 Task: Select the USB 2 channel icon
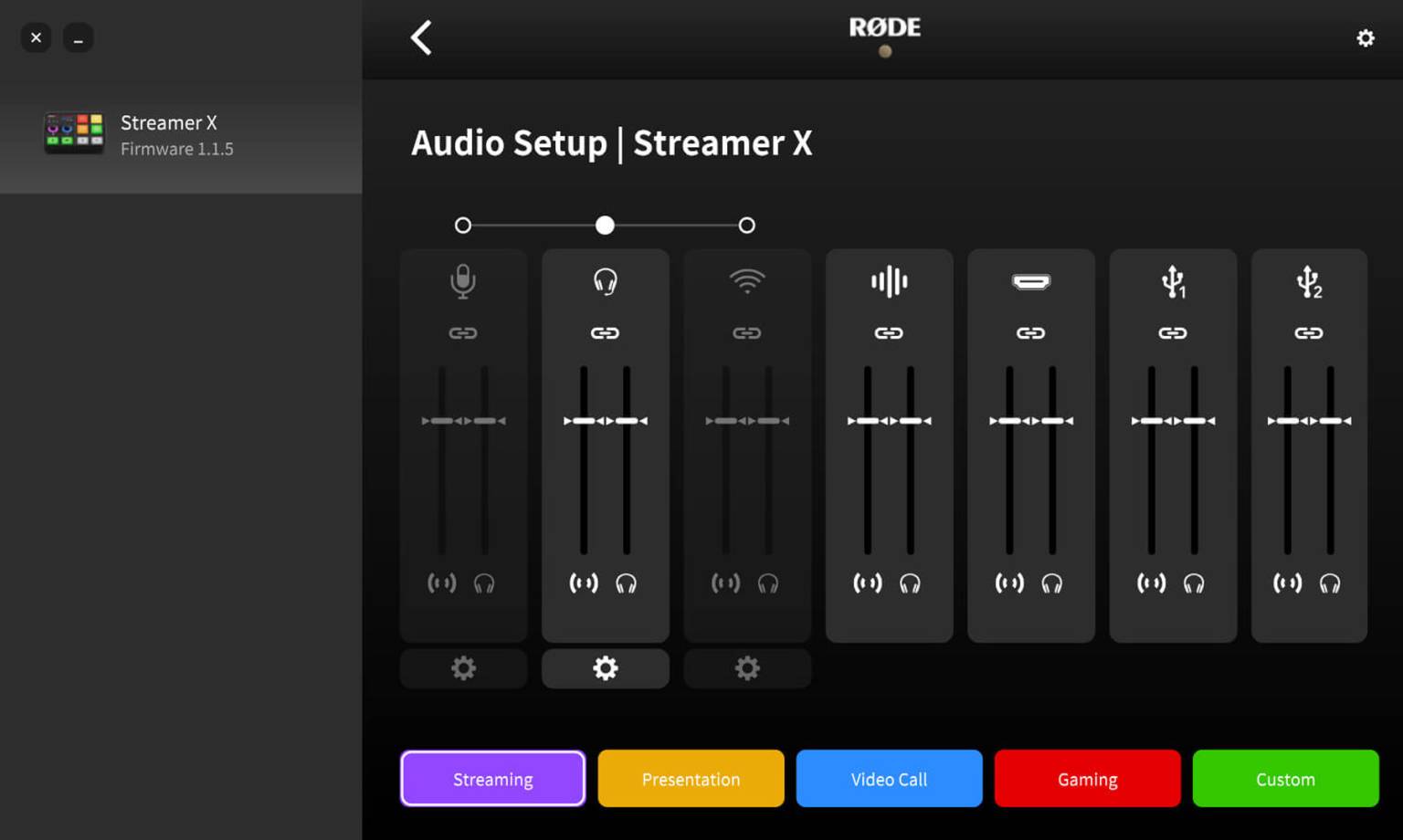[1309, 281]
